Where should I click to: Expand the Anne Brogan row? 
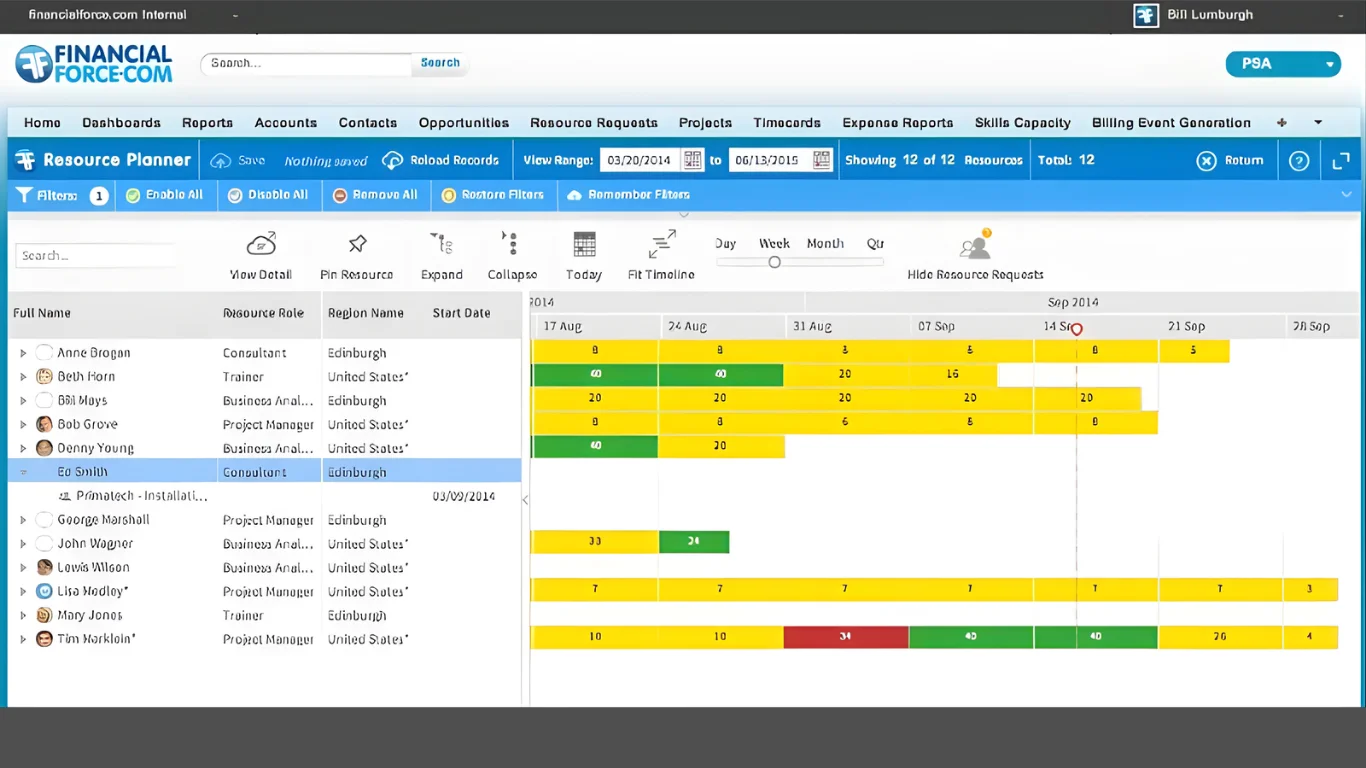(x=22, y=352)
